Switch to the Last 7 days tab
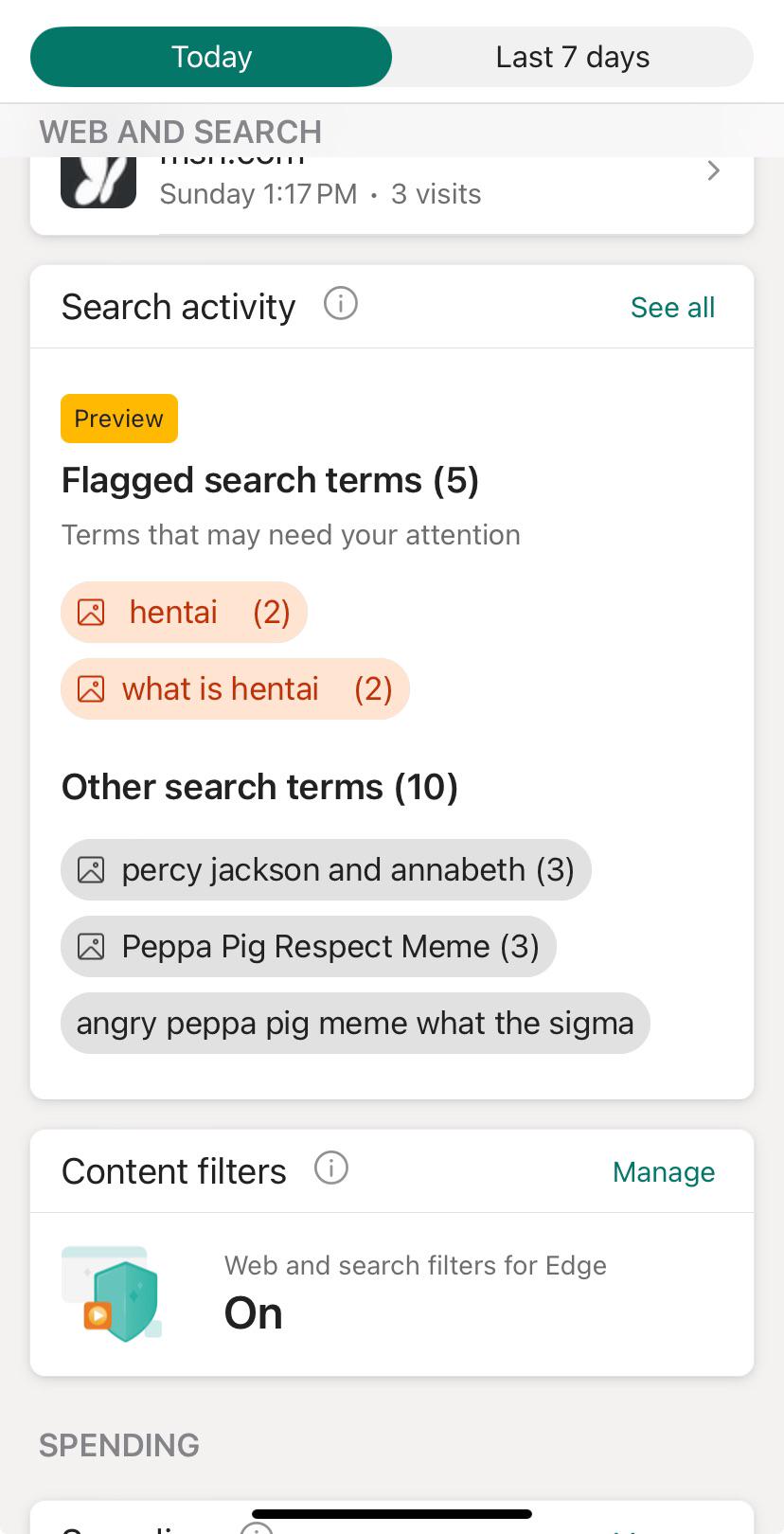 572,57
